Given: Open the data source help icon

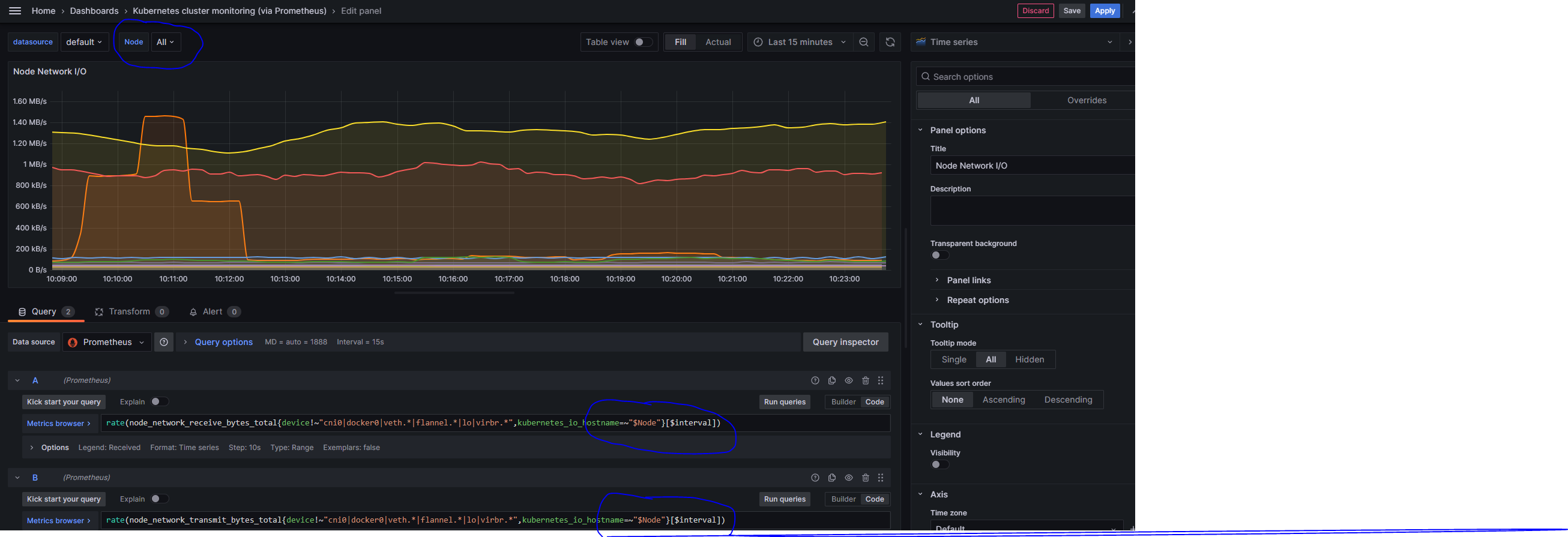Looking at the screenshot, I should click(x=164, y=343).
